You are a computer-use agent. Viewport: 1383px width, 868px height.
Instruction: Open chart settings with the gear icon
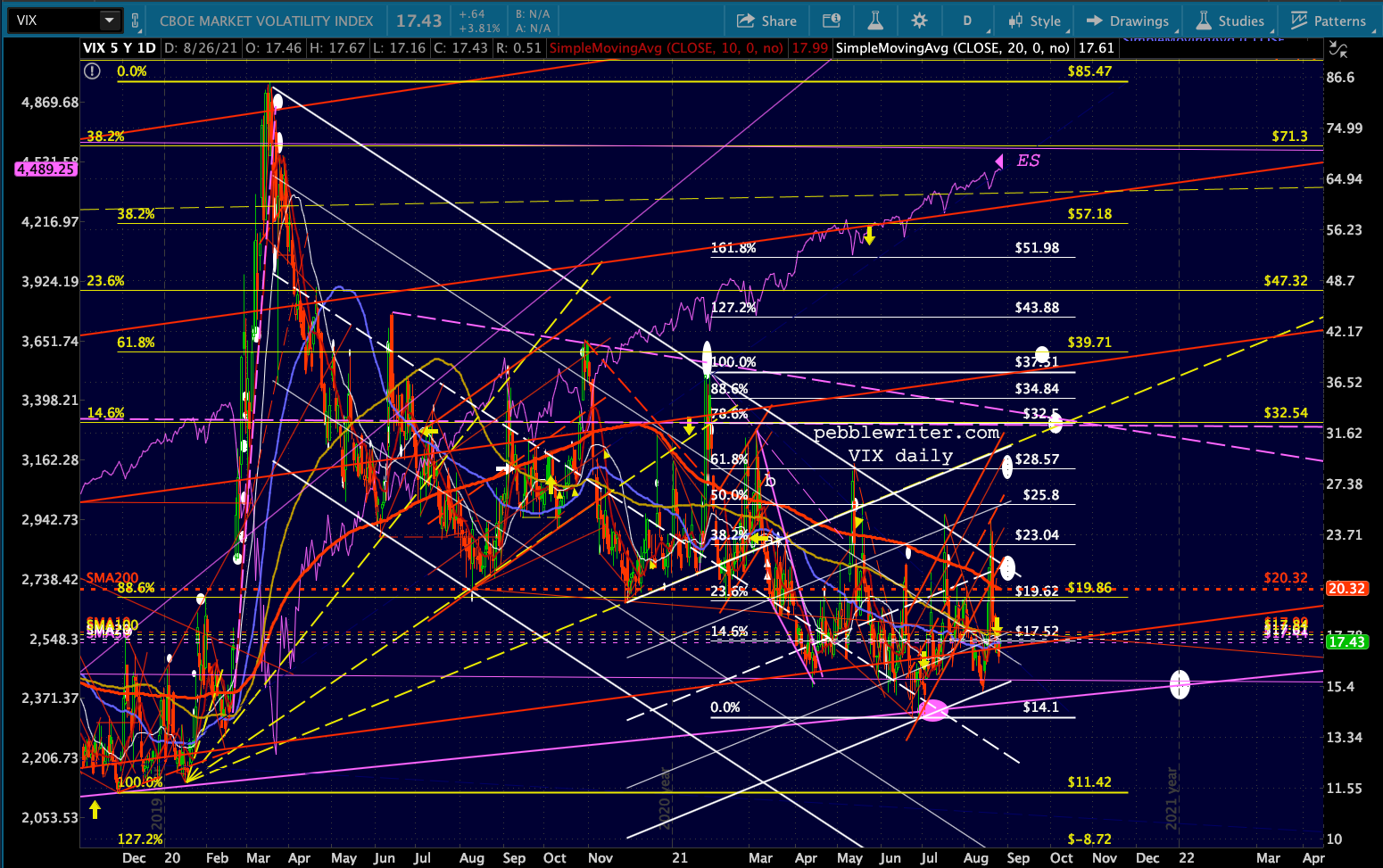pos(920,21)
